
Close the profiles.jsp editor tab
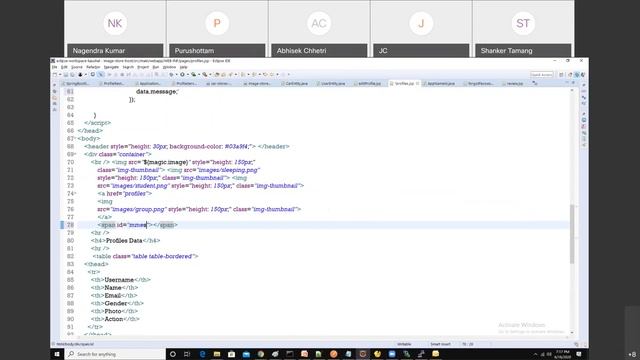pos(418,83)
